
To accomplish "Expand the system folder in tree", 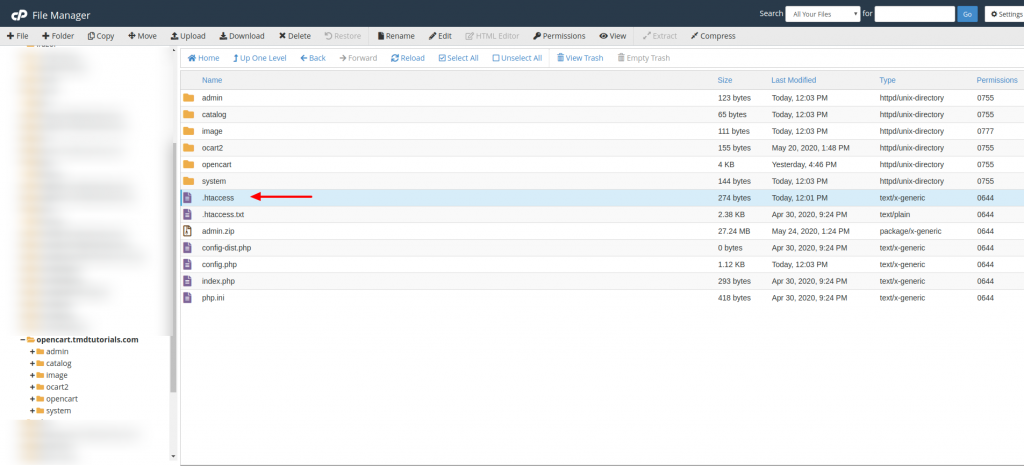I will coord(33,411).
